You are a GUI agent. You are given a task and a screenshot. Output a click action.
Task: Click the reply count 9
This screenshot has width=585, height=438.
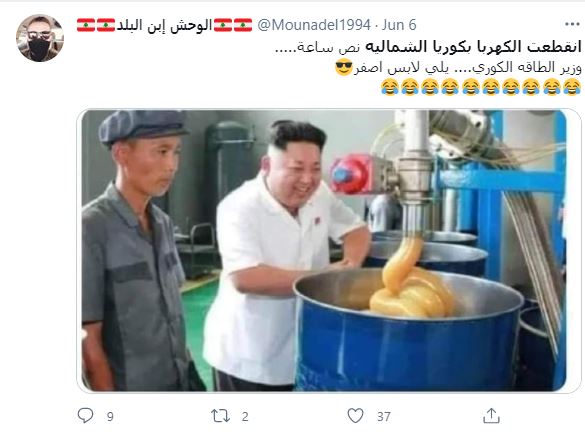110,416
